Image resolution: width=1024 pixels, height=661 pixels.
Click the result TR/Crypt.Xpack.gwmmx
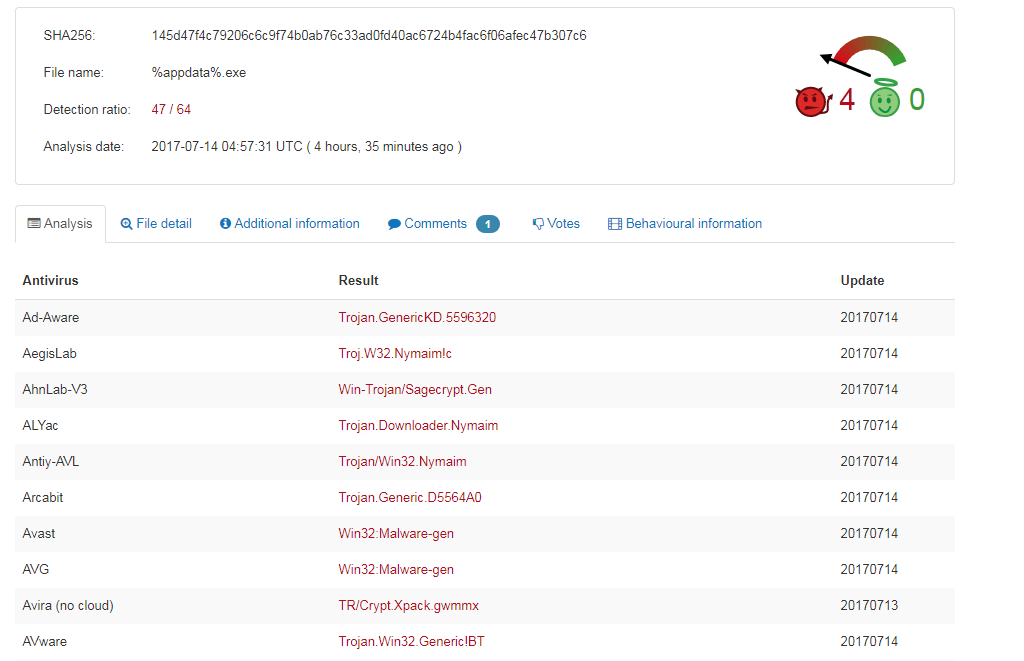point(408,605)
